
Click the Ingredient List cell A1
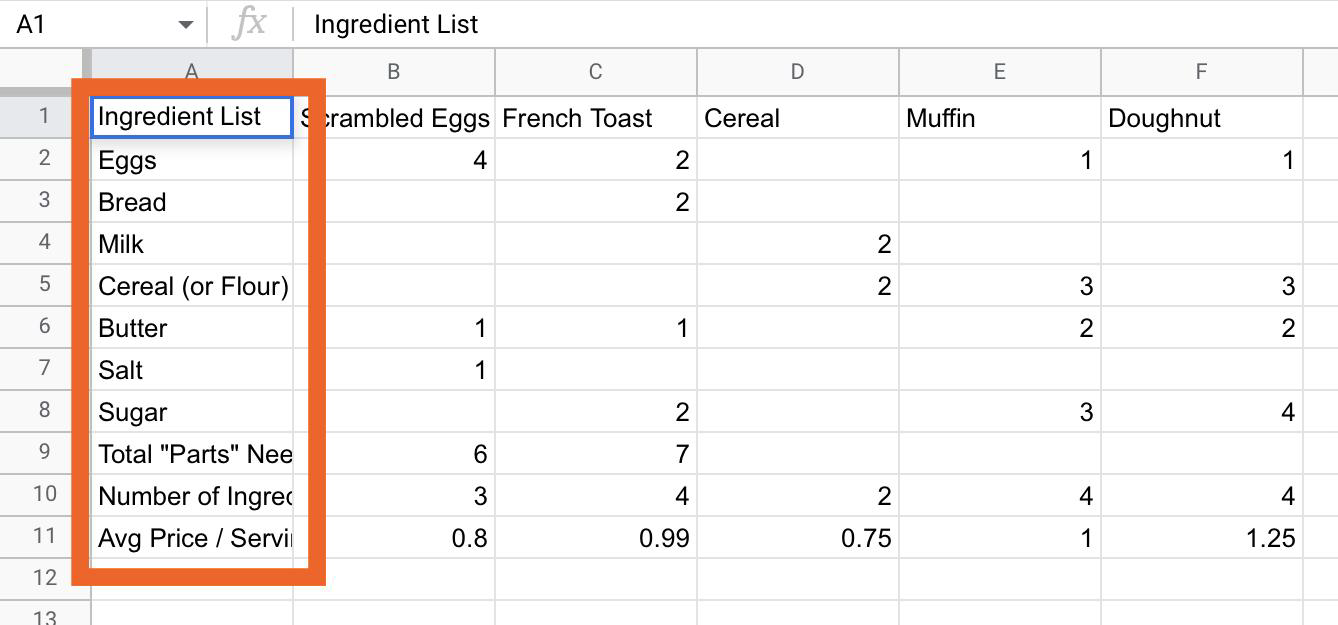click(x=192, y=117)
